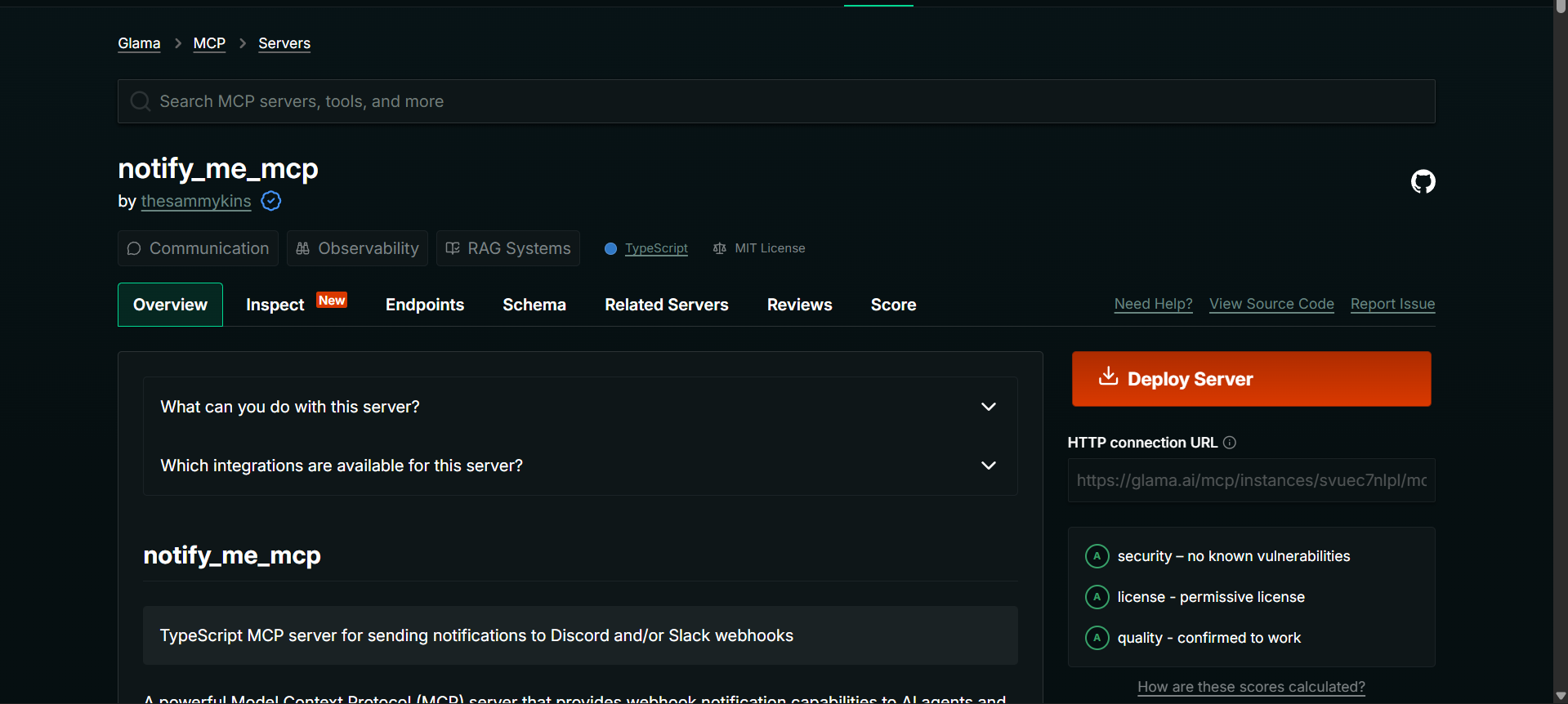Click the 'MIT License' label
This screenshot has width=1568, height=704.
(770, 248)
